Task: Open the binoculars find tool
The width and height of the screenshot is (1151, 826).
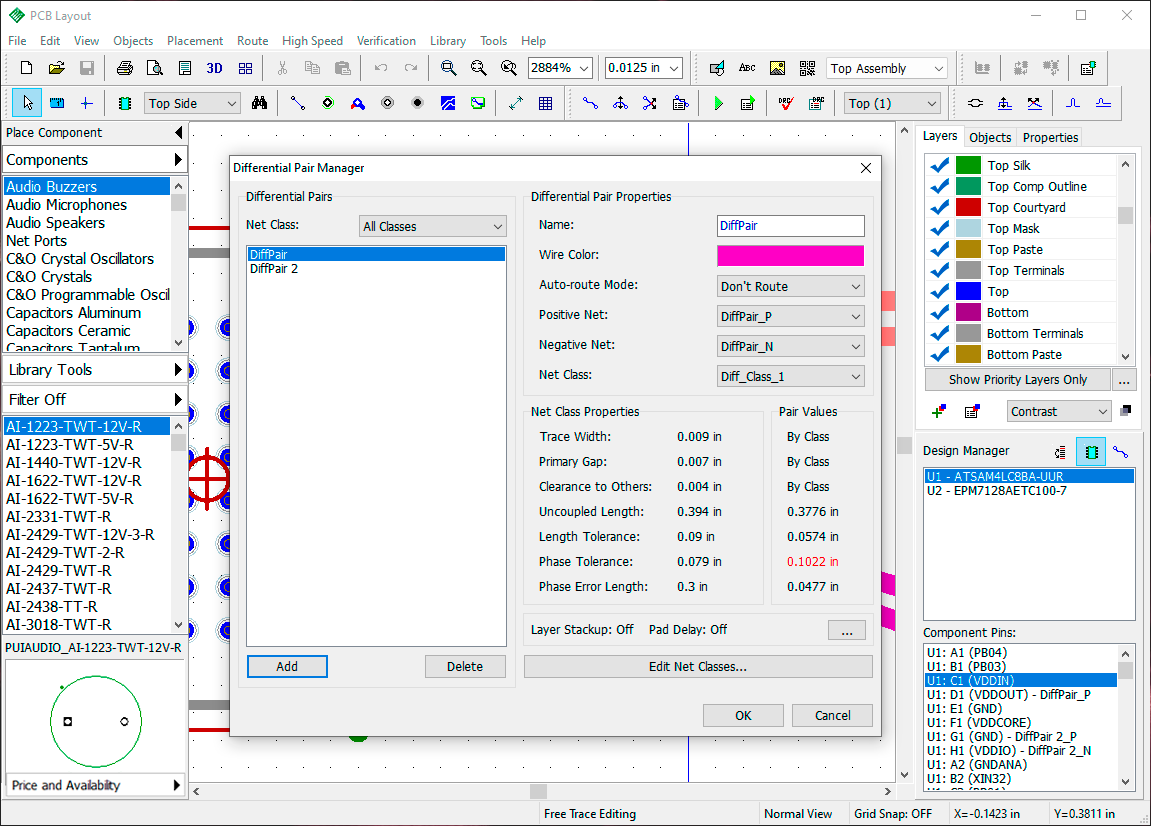Action: (x=259, y=104)
